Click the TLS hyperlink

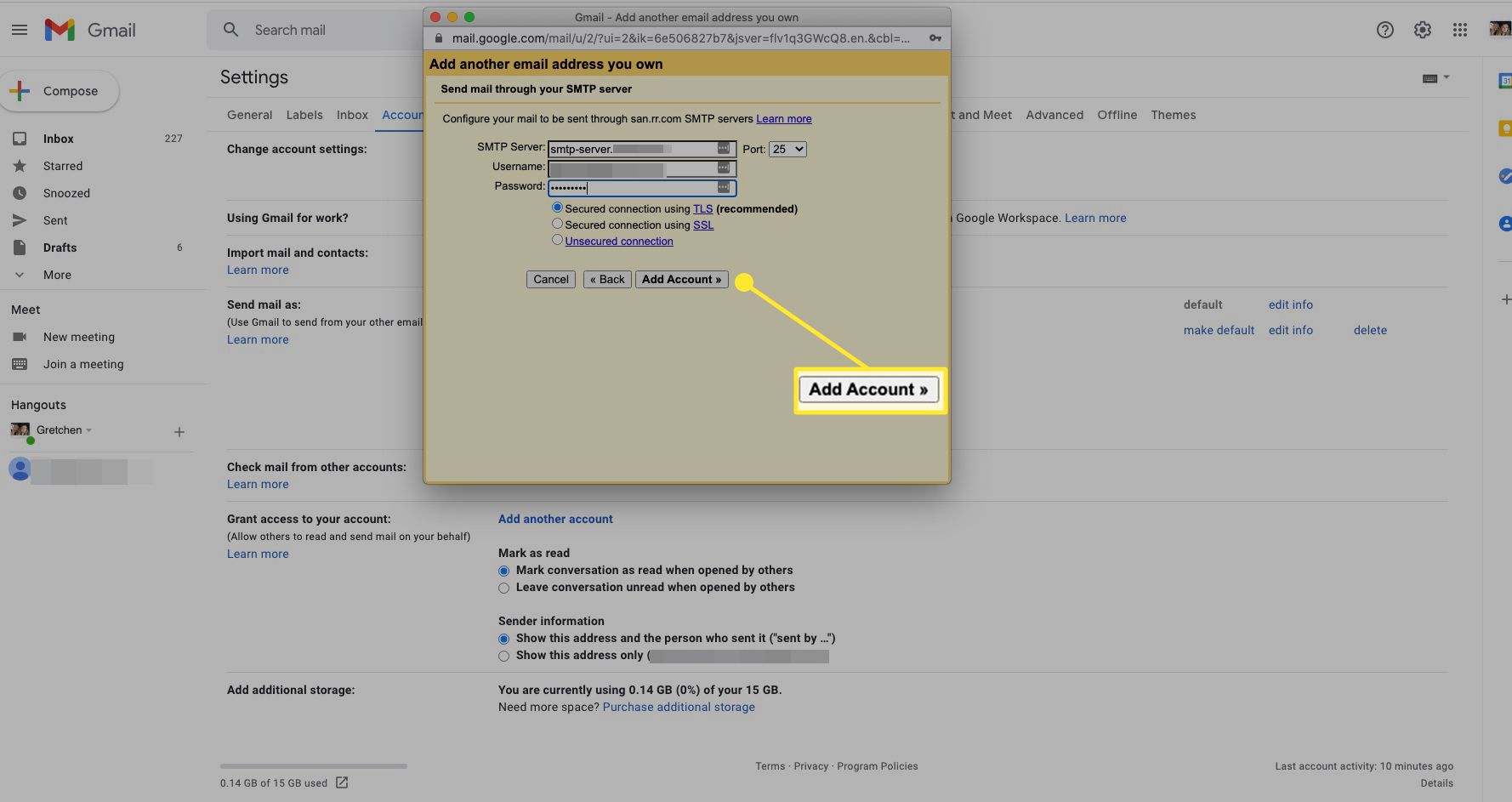coord(702,208)
